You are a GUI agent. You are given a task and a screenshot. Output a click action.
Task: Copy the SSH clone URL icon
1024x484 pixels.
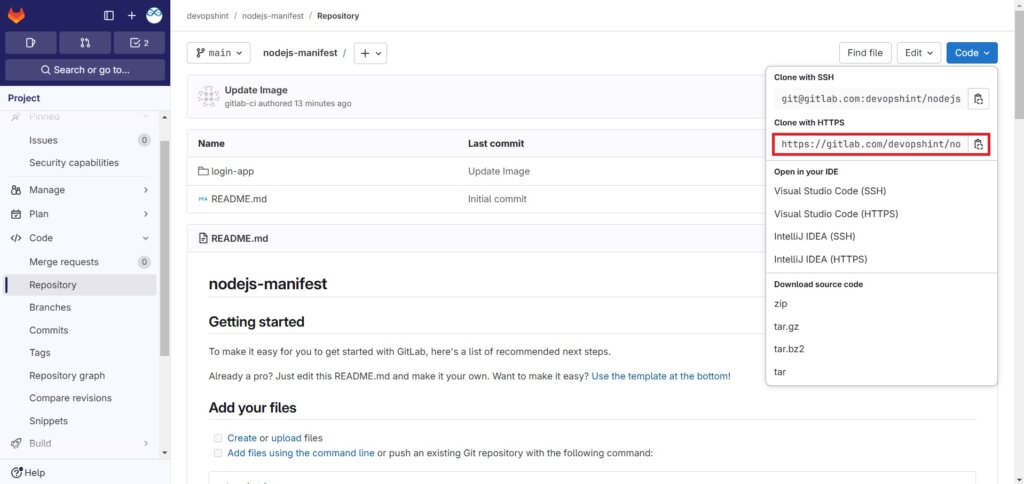[978, 99]
